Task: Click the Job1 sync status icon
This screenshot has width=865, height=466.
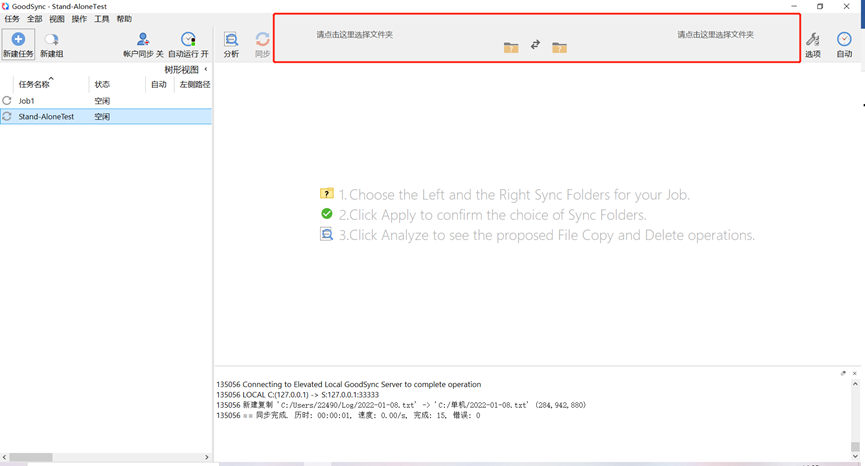Action: (7, 101)
